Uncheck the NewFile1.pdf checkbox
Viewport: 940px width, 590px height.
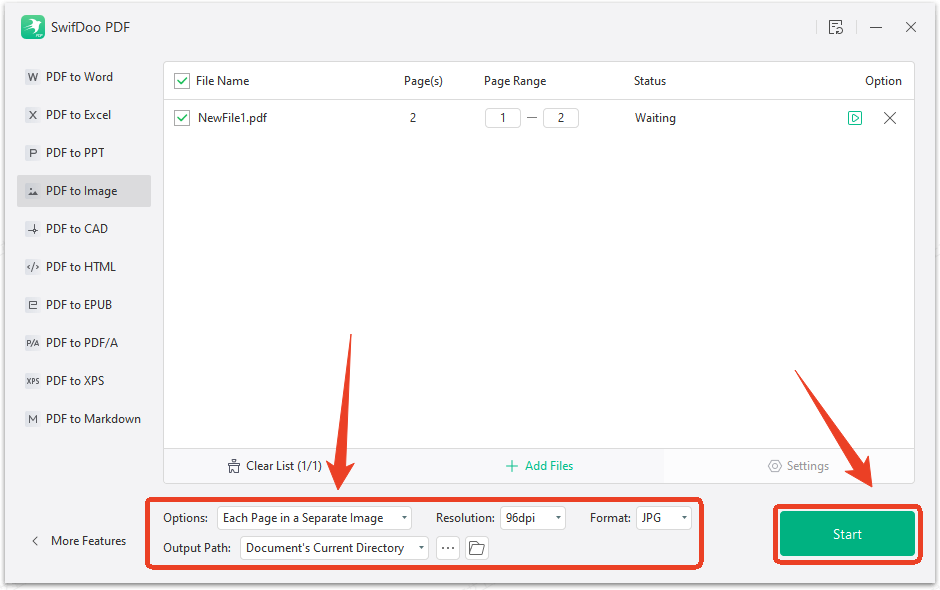(x=182, y=118)
